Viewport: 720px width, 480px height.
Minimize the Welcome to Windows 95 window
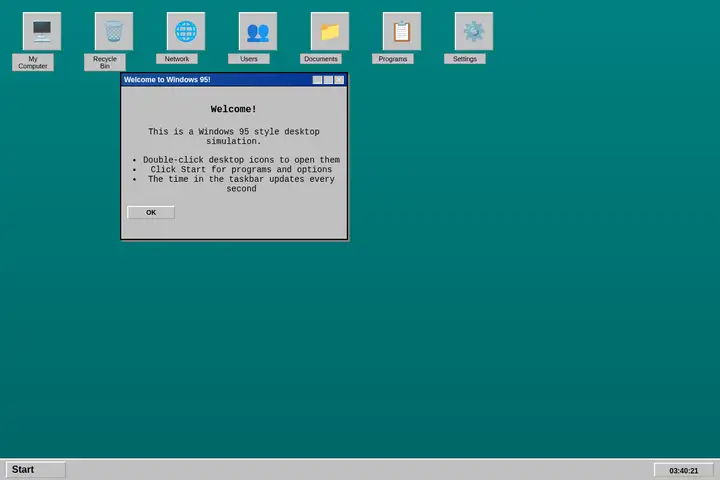(317, 80)
